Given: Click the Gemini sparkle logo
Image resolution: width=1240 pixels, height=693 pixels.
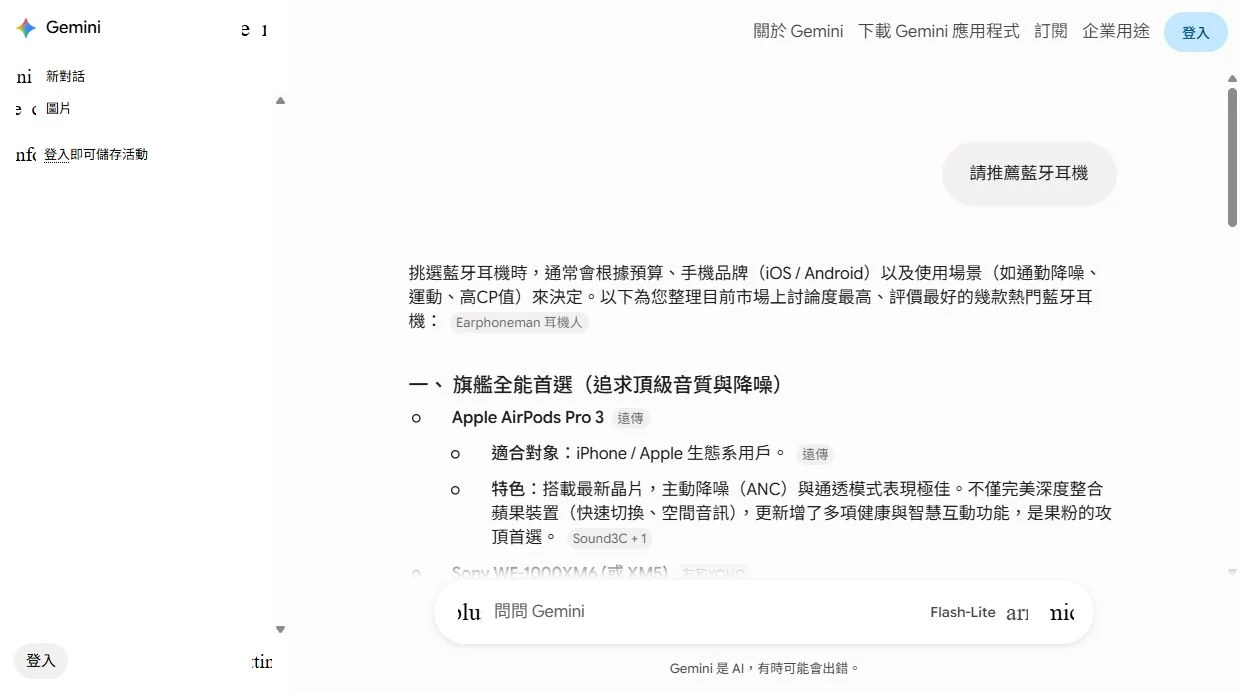Looking at the screenshot, I should (26, 28).
